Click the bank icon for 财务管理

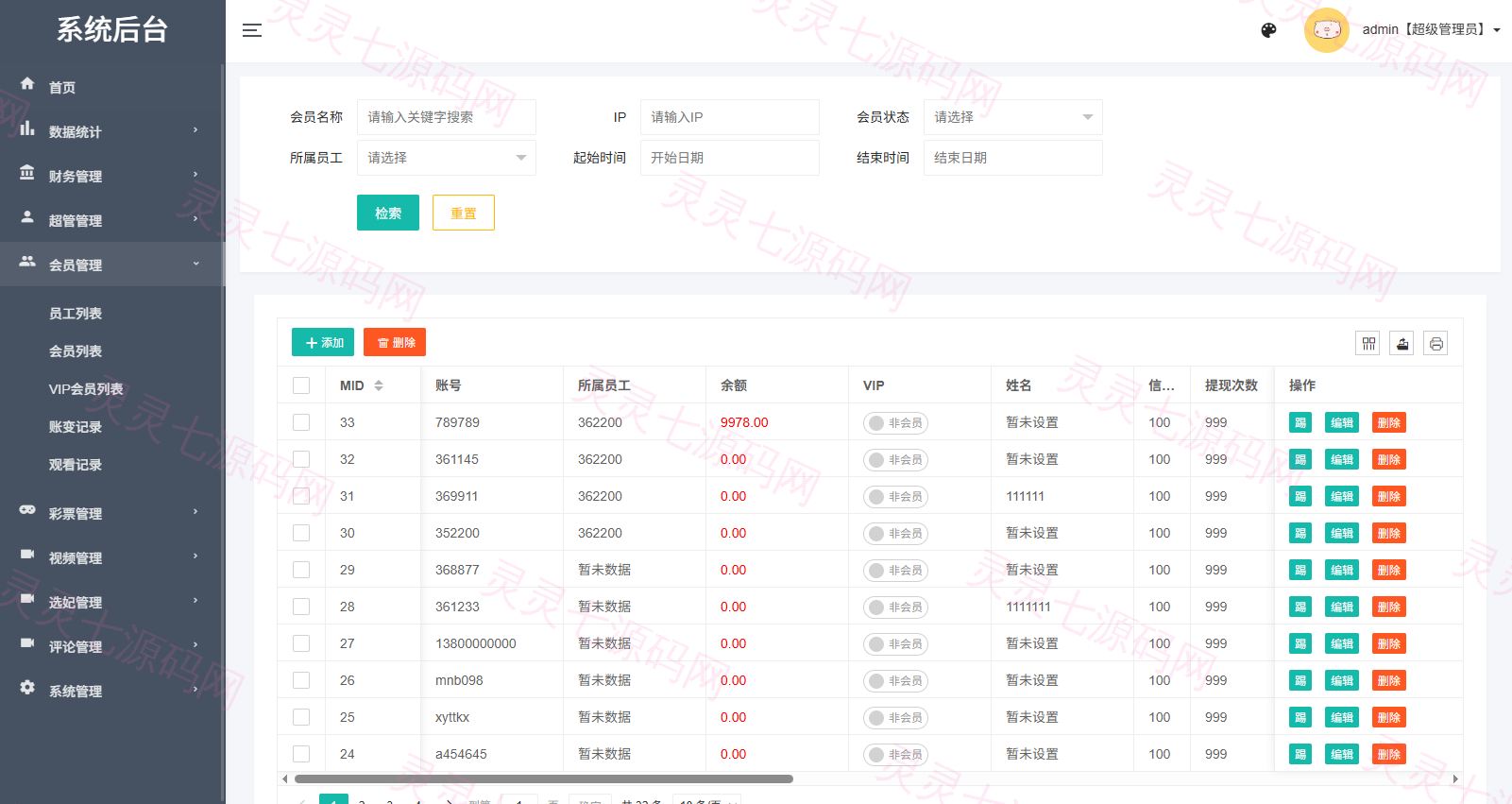pos(27,173)
